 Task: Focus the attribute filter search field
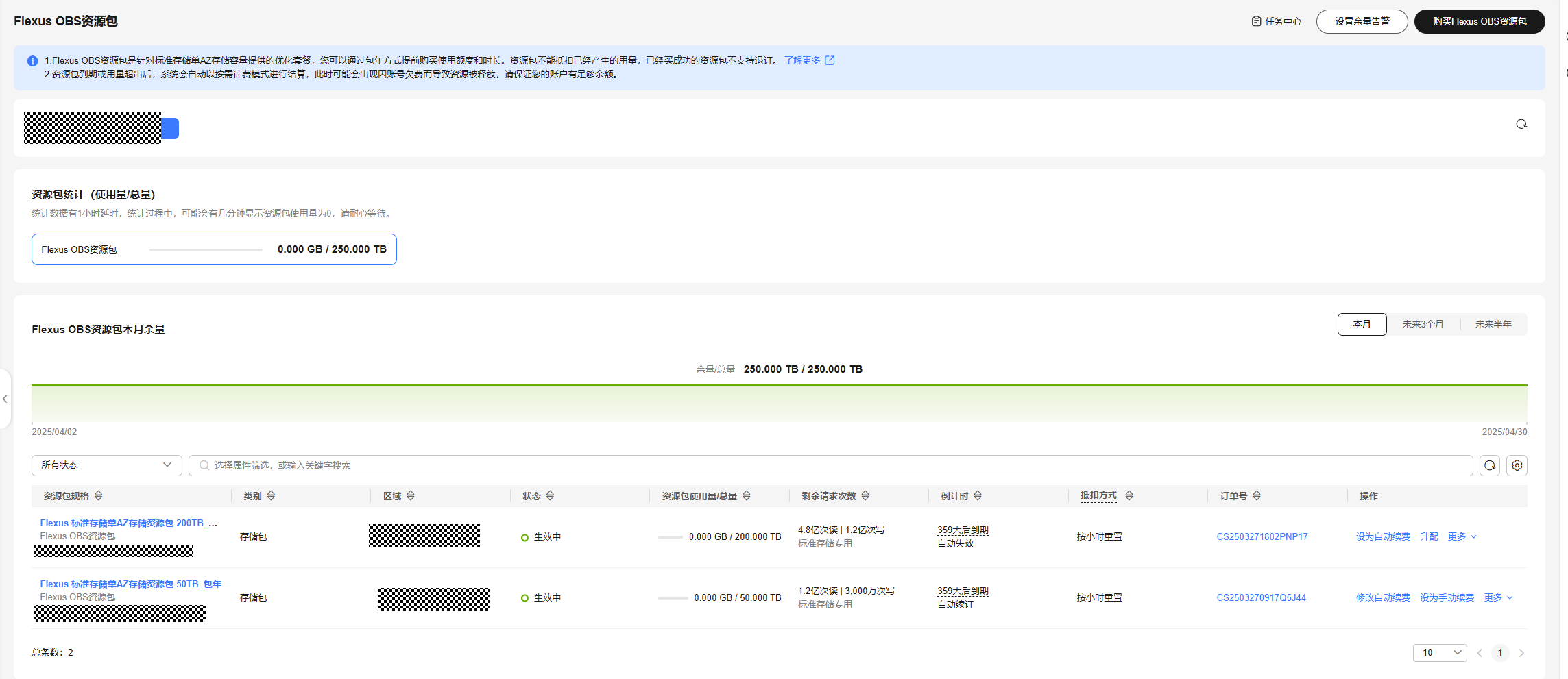click(830, 465)
